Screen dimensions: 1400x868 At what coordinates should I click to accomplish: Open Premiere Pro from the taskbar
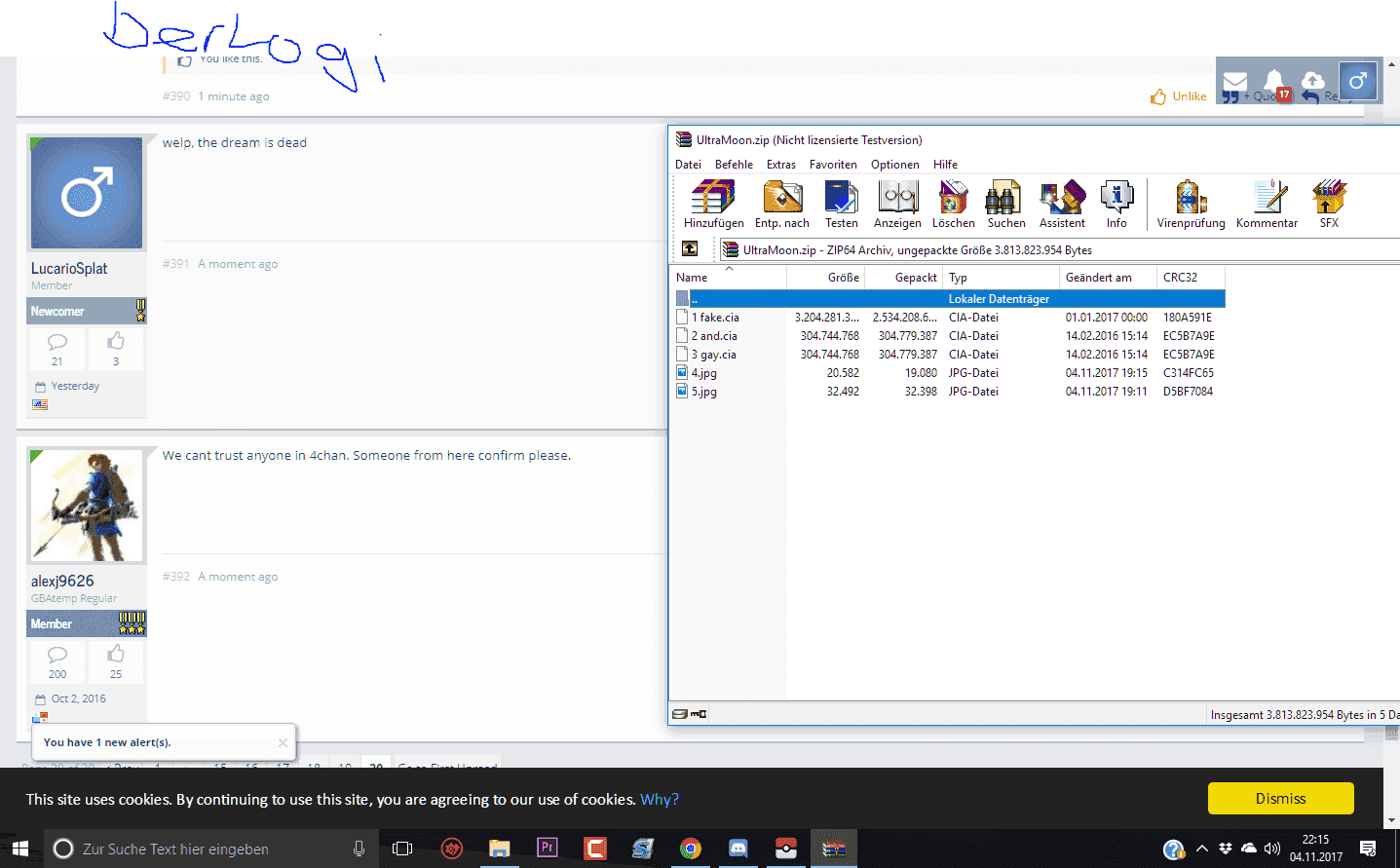pyautogui.click(x=547, y=848)
